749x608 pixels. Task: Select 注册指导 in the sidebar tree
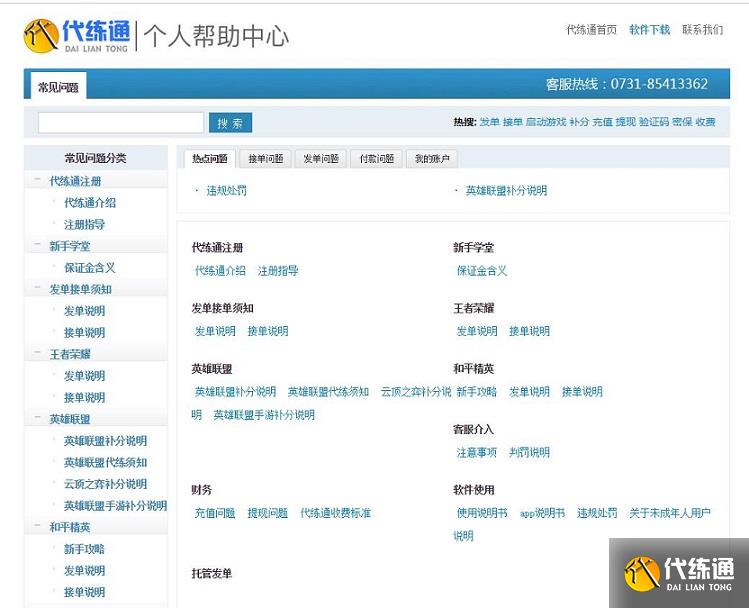tap(85, 224)
